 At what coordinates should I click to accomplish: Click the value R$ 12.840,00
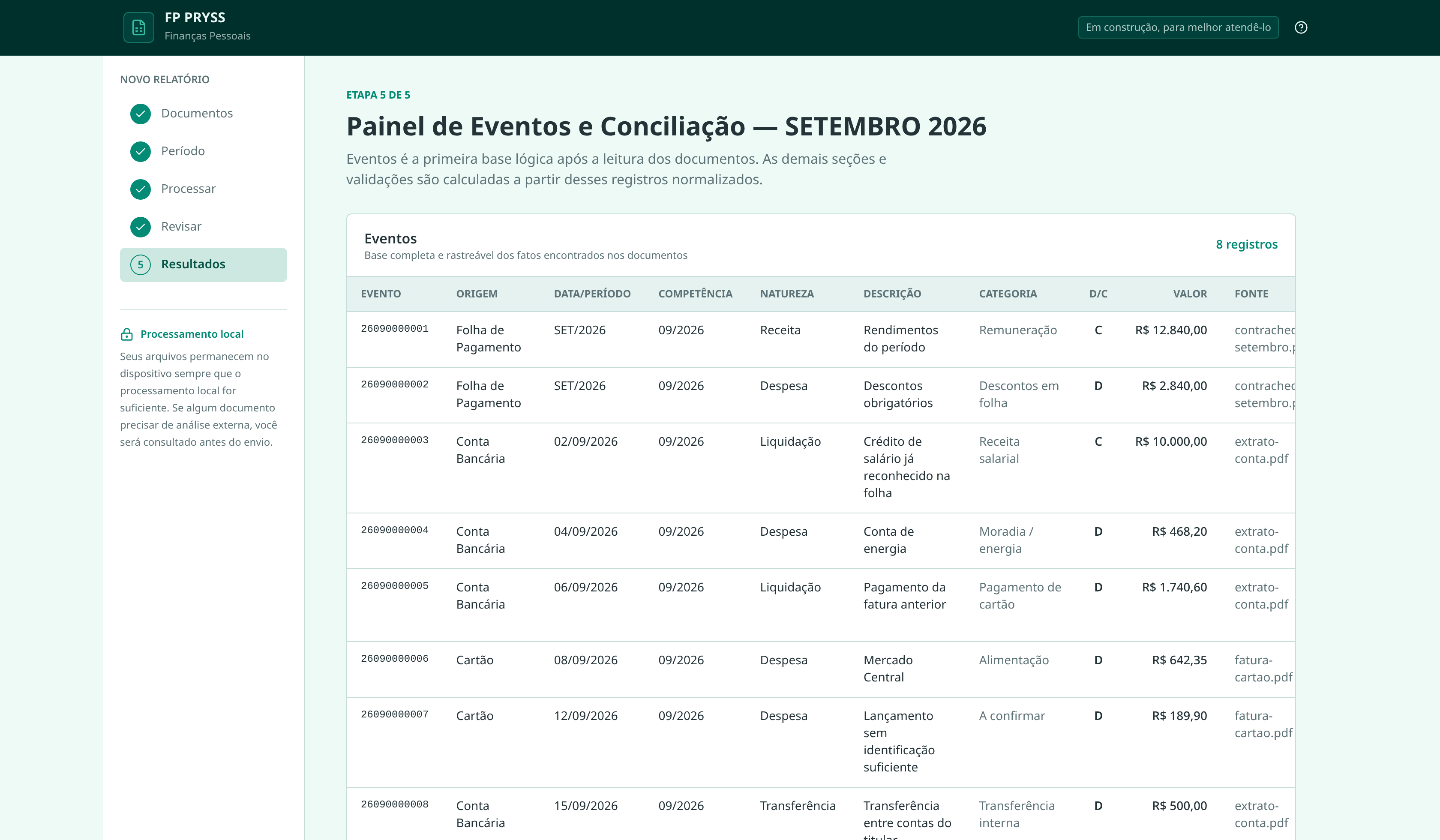click(1171, 330)
